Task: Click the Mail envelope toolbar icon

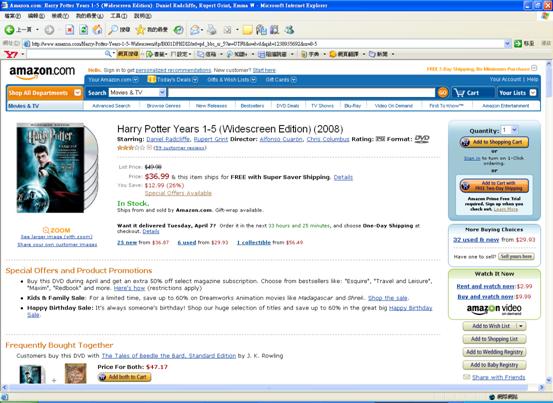Action: click(x=195, y=30)
